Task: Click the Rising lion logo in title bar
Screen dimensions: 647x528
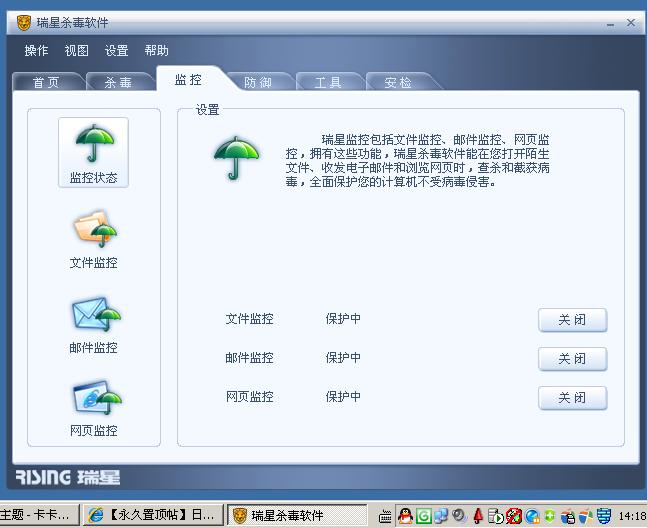Action: pos(24,22)
